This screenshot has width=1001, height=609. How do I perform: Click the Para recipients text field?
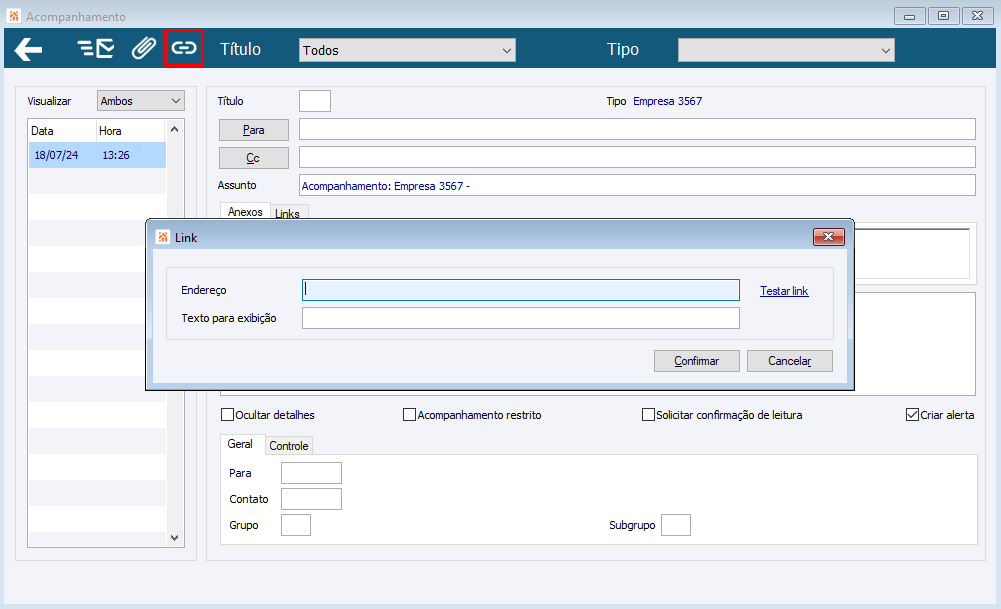point(637,129)
